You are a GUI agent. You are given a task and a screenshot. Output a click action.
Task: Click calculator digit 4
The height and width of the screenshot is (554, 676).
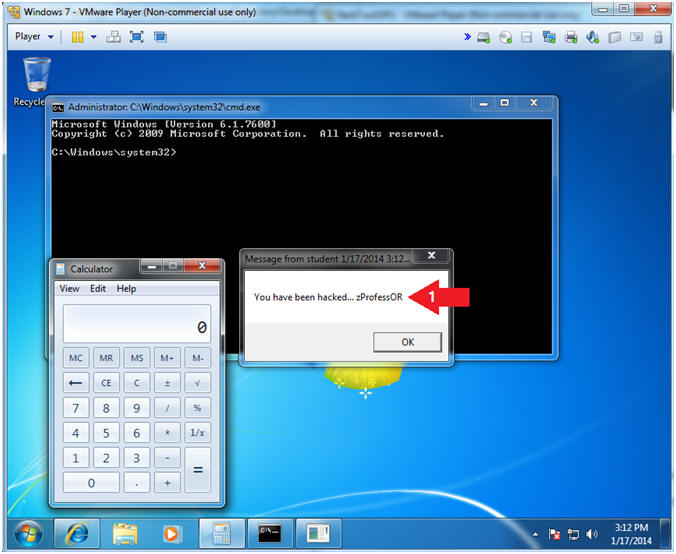pos(76,433)
